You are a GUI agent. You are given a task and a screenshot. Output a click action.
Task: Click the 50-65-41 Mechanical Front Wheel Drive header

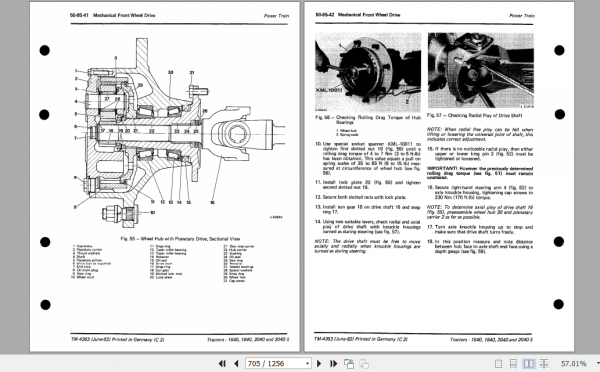pyautogui.click(x=112, y=15)
